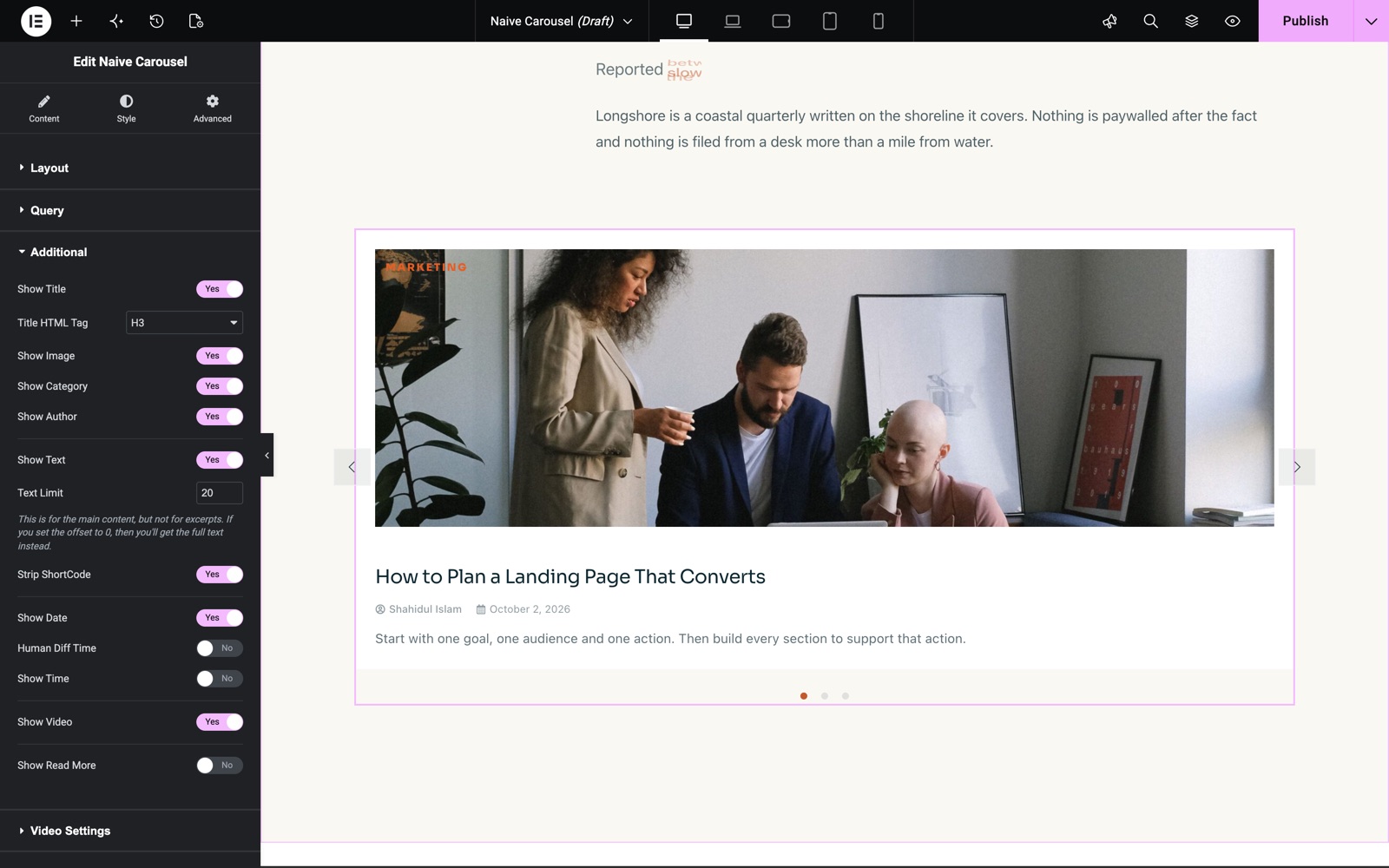Switch to tablet portrait preview
Image resolution: width=1389 pixels, height=868 pixels.
coord(830,21)
